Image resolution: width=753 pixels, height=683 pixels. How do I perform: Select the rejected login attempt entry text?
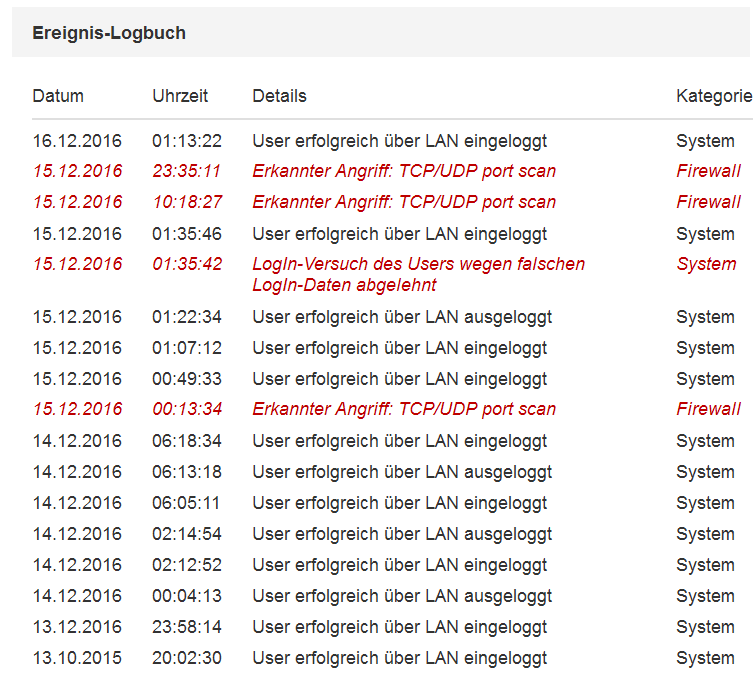[x=418, y=274]
